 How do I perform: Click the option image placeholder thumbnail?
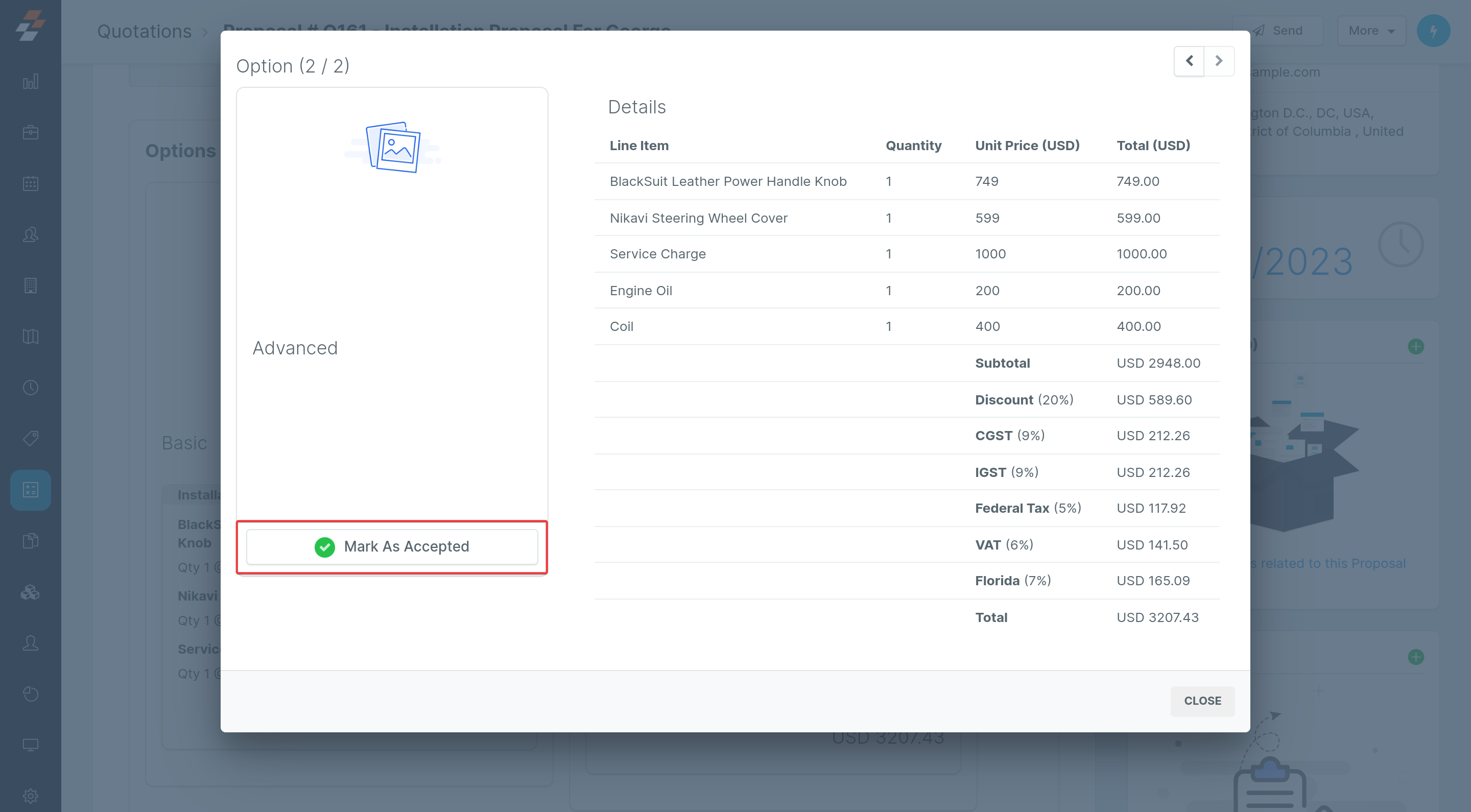393,147
